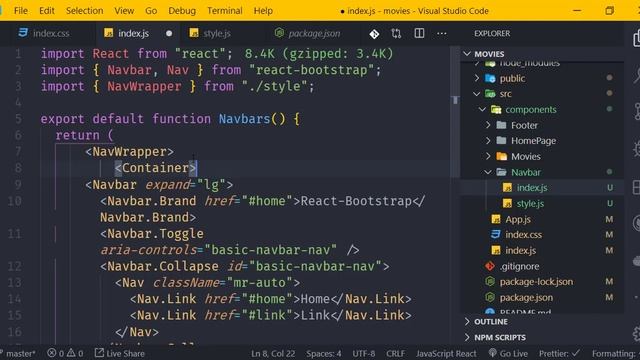Open the Help menu
This screenshot has width=640, height=360.
point(263,11)
